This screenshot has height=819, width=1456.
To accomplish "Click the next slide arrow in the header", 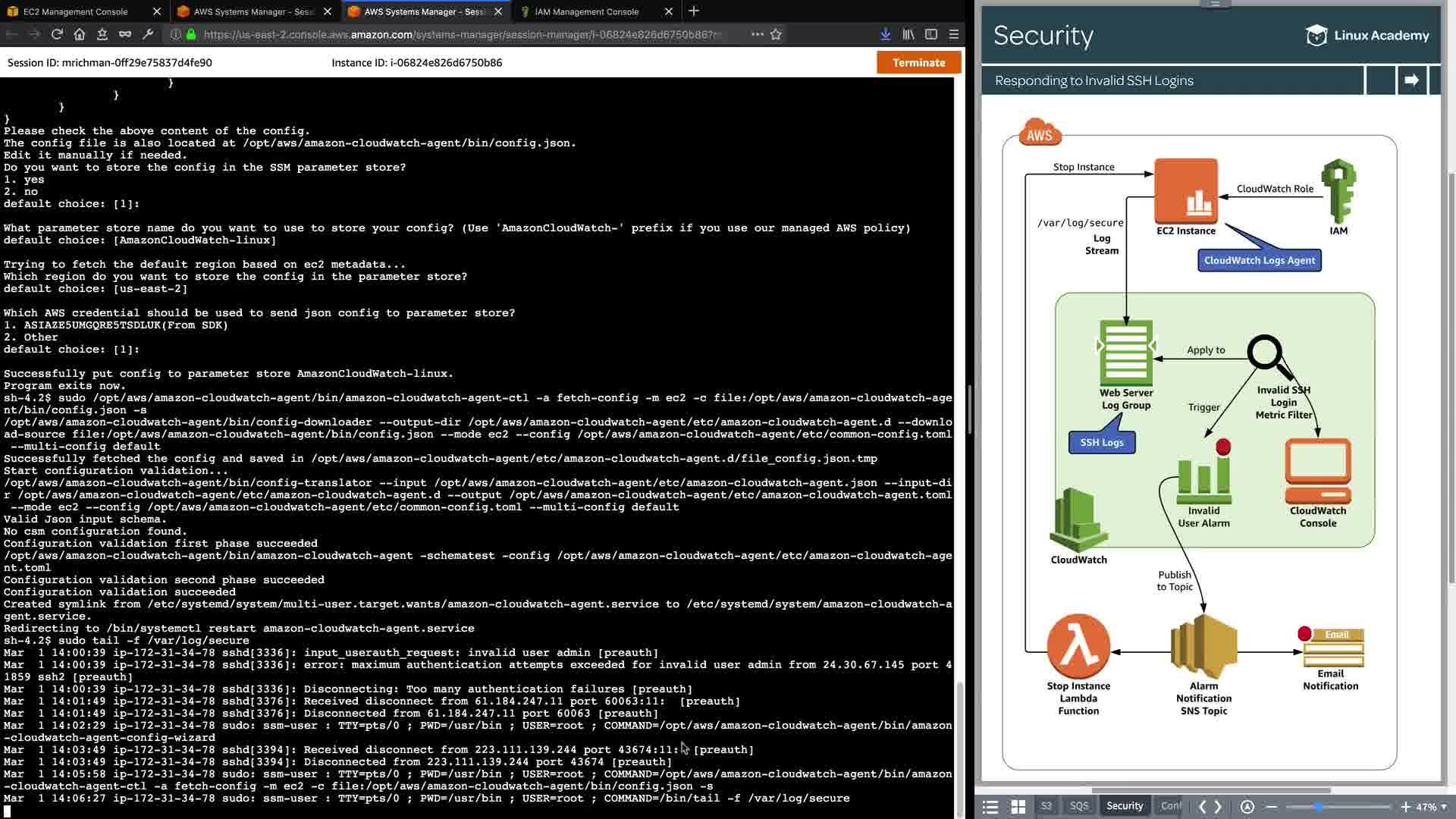I will click(x=1411, y=80).
